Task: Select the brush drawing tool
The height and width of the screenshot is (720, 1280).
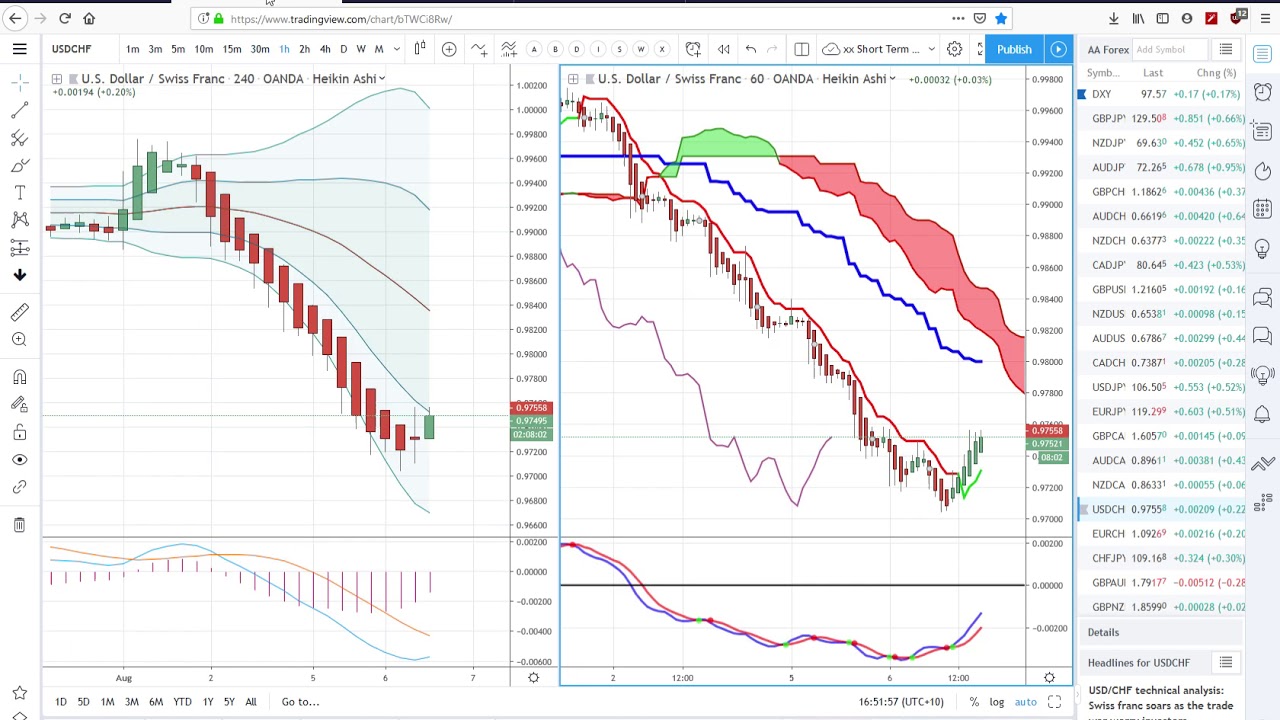Action: tap(19, 165)
